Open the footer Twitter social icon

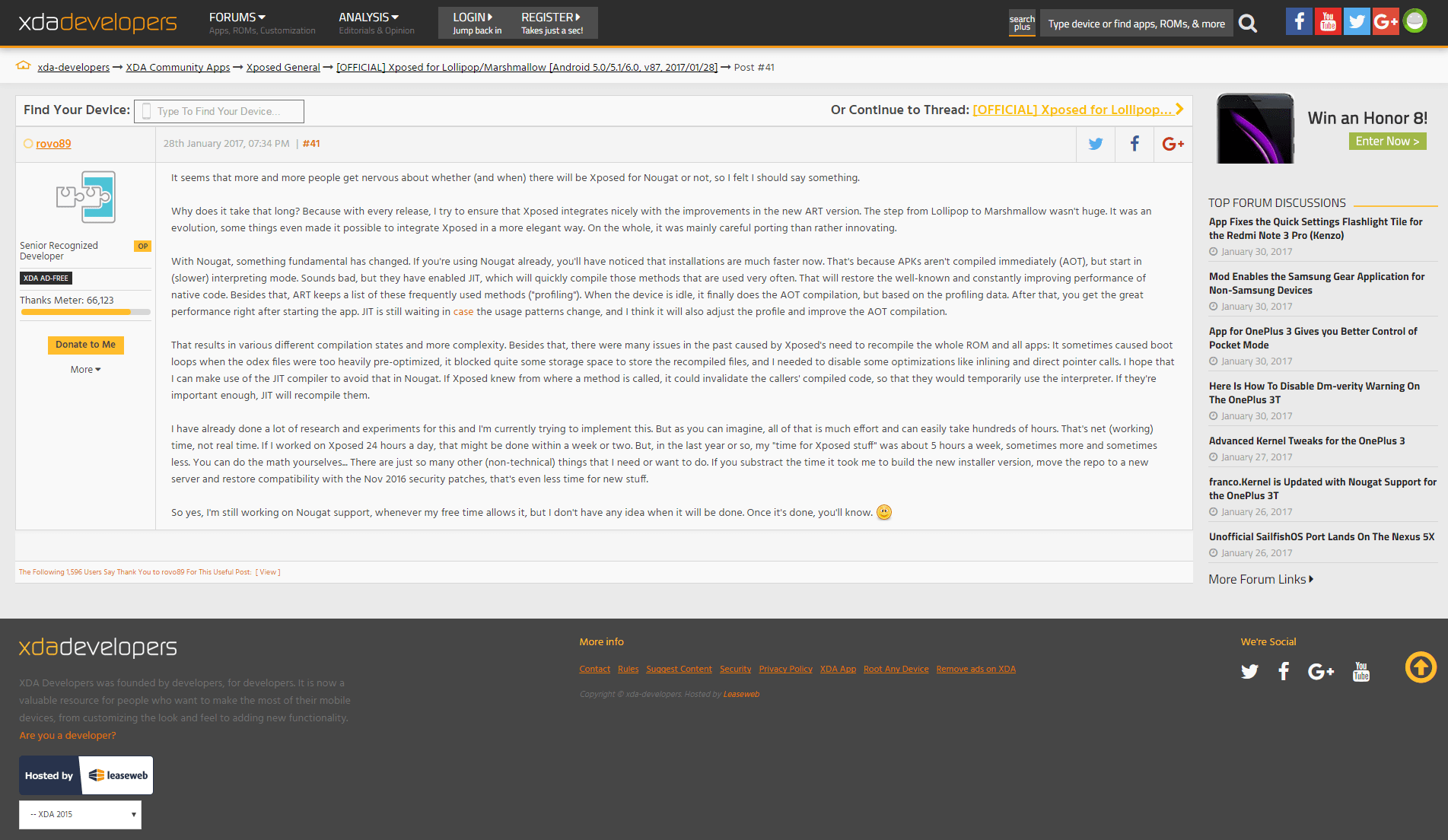[1249, 671]
